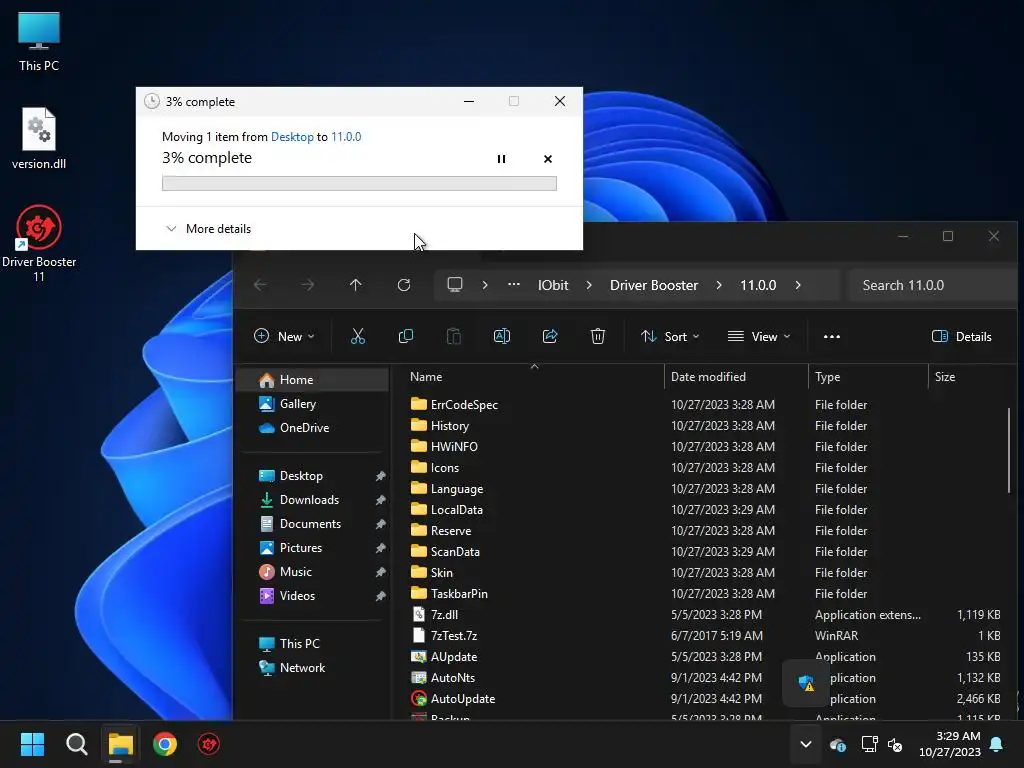Click the Driver Booster taskbar icon
Image resolution: width=1024 pixels, height=768 pixels.
[x=209, y=744]
